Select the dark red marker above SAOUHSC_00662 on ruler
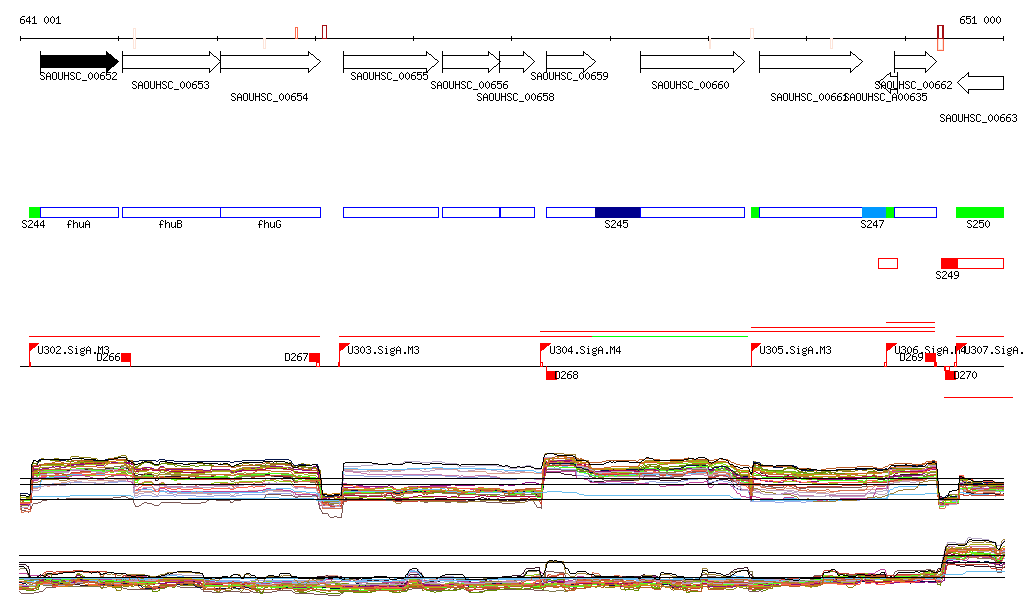The image size is (1024, 611). pos(940,32)
